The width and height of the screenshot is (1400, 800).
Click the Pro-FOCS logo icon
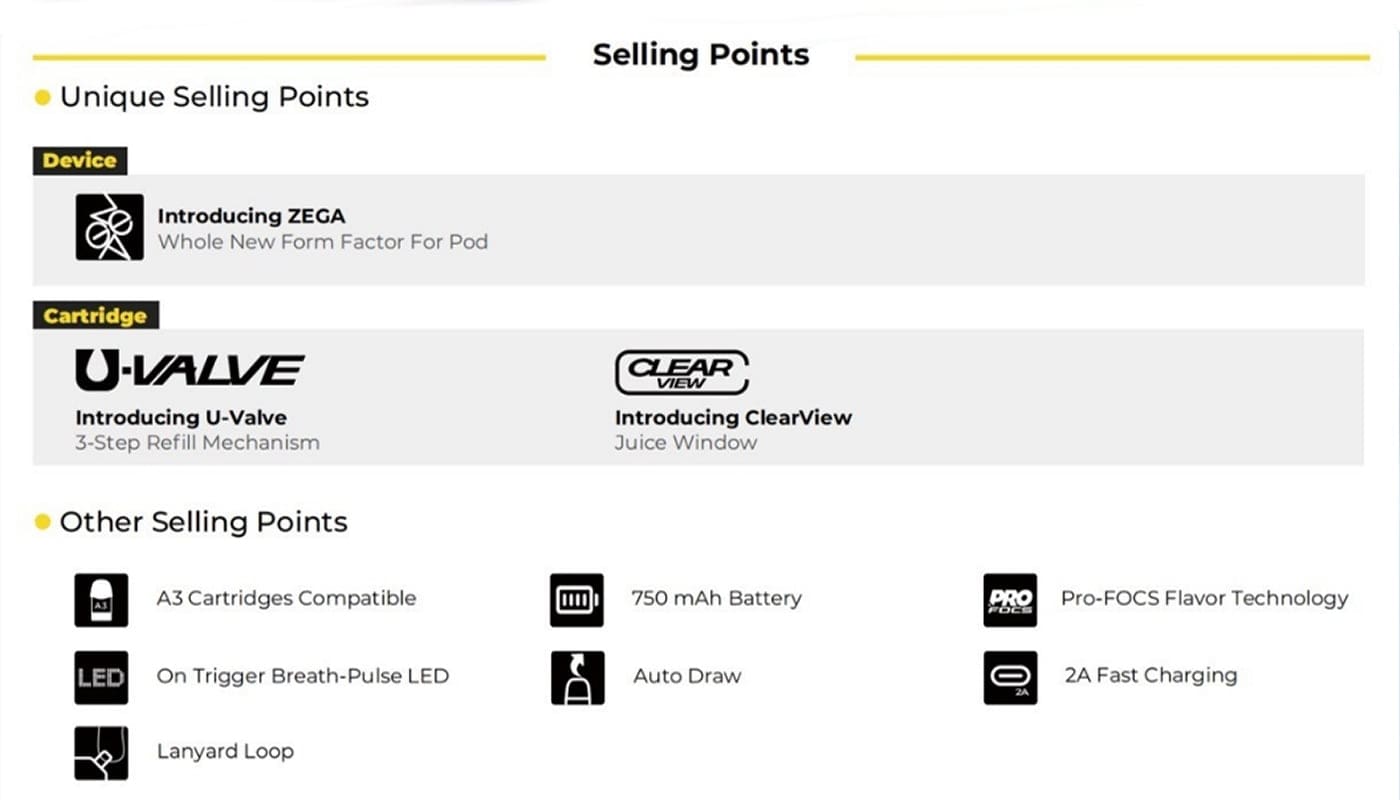click(1010, 600)
